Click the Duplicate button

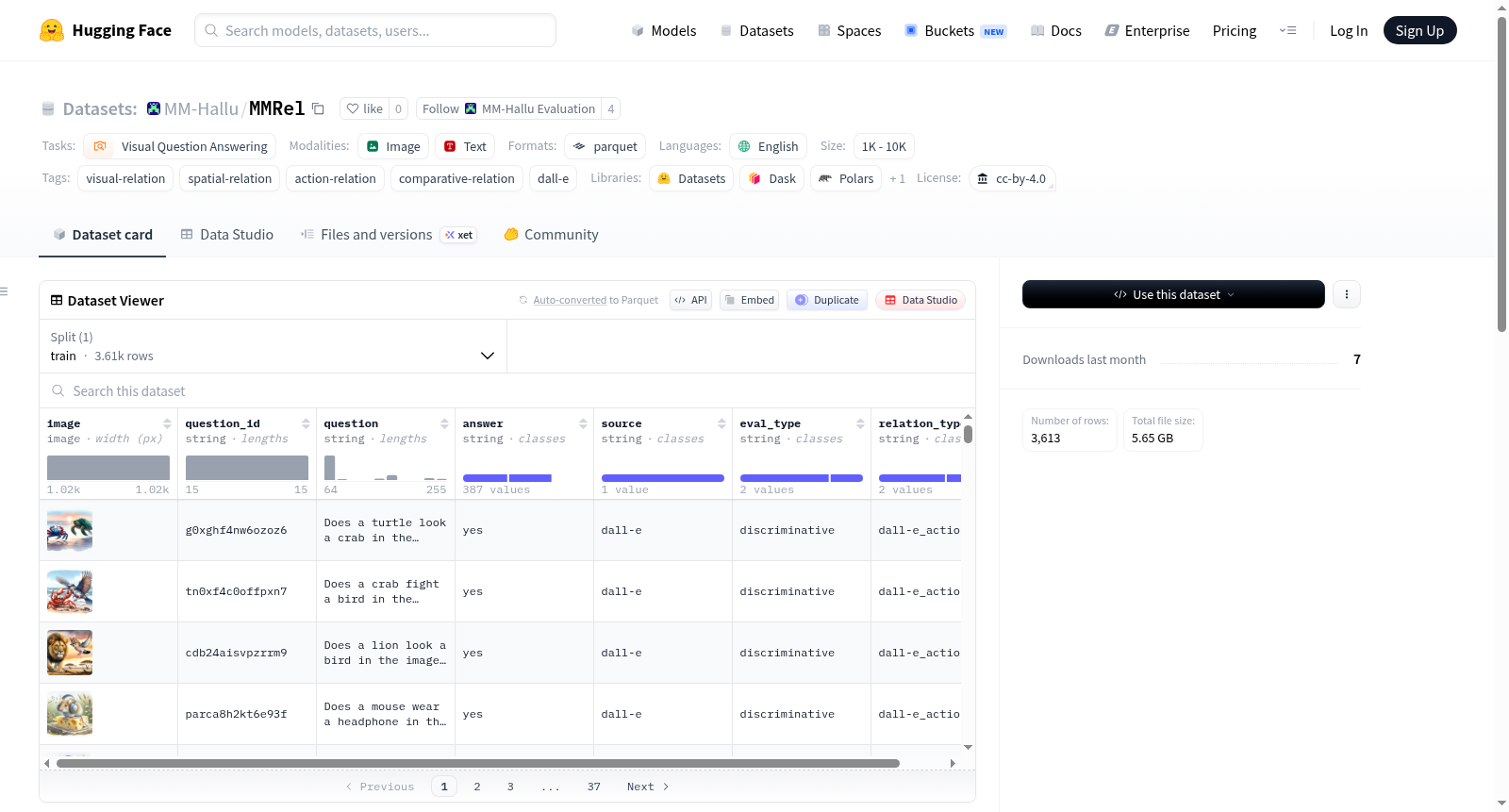click(827, 301)
